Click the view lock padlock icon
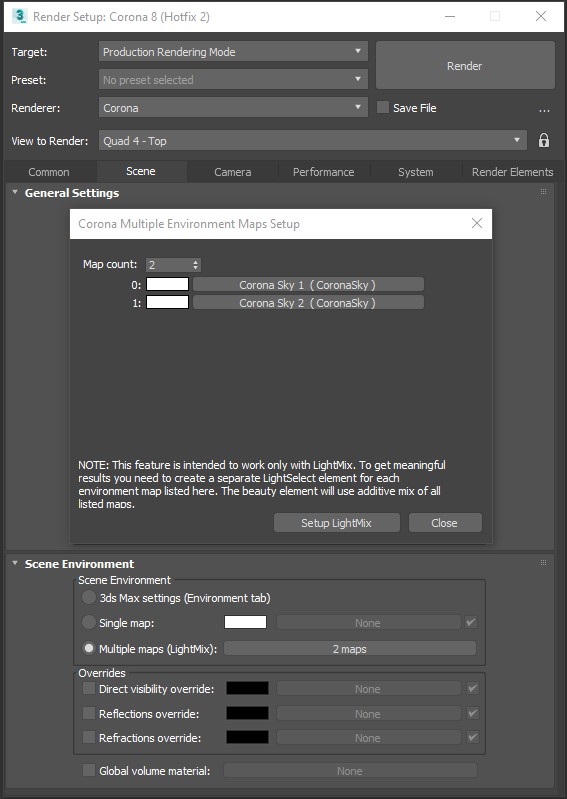567x799 pixels. [x=544, y=141]
